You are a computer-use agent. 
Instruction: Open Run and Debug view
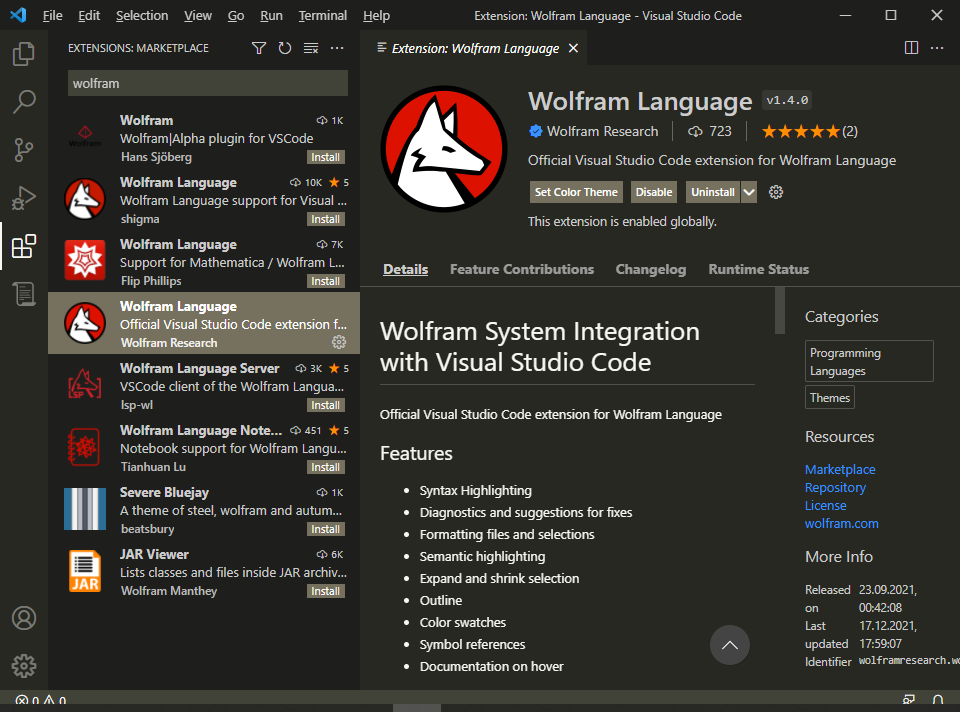pos(24,198)
